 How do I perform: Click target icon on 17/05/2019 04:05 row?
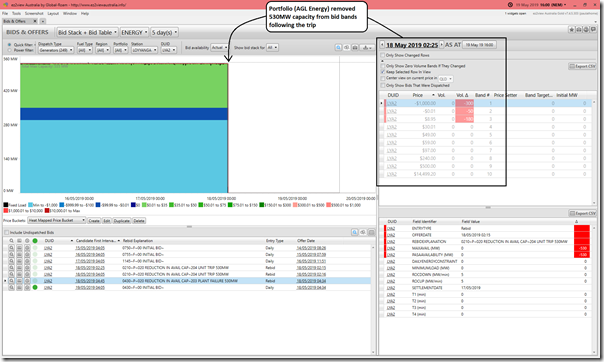tap(27, 261)
